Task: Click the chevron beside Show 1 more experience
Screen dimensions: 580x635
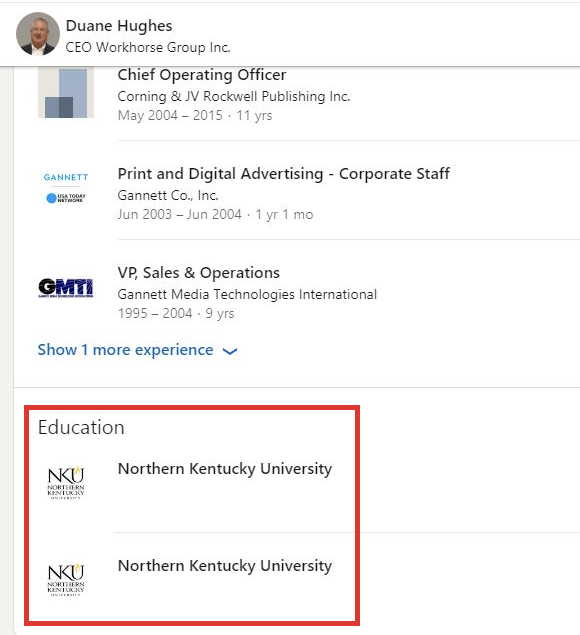Action: pyautogui.click(x=230, y=351)
